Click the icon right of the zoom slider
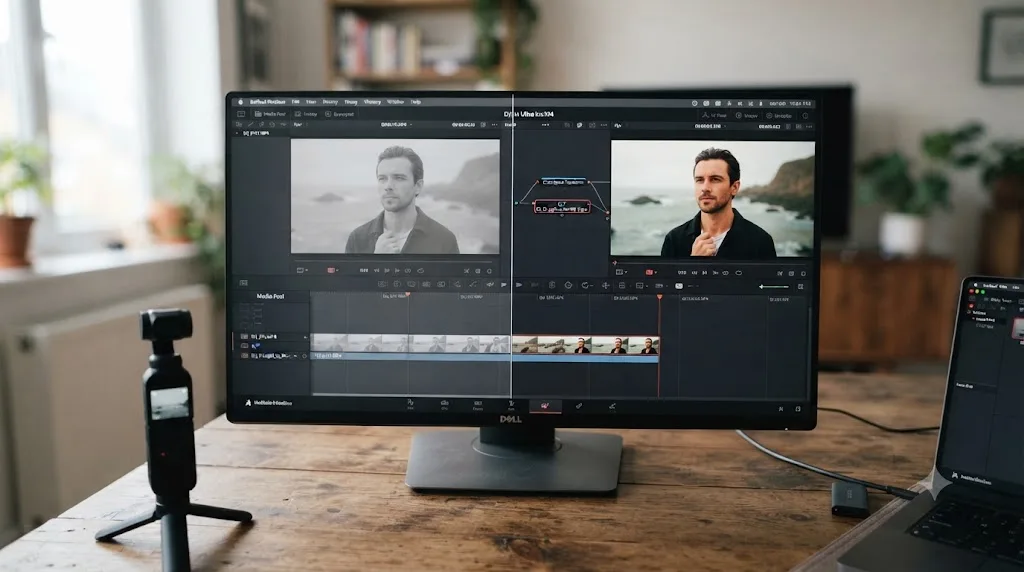The image size is (1024, 572). [801, 286]
